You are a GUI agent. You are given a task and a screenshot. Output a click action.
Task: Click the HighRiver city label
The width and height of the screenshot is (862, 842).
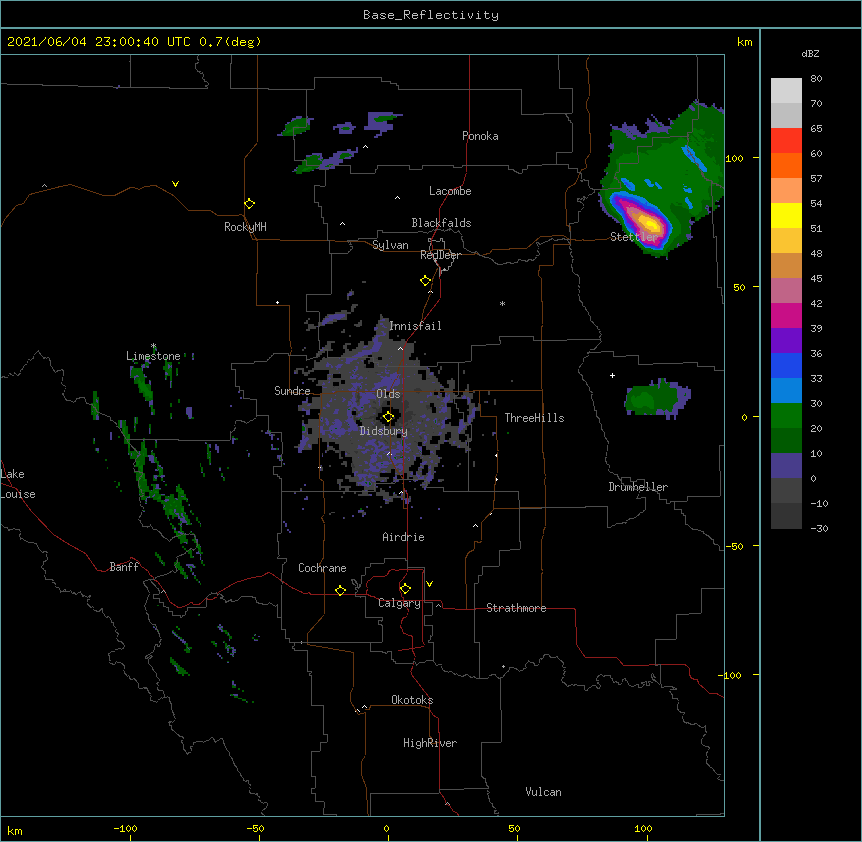tap(430, 743)
